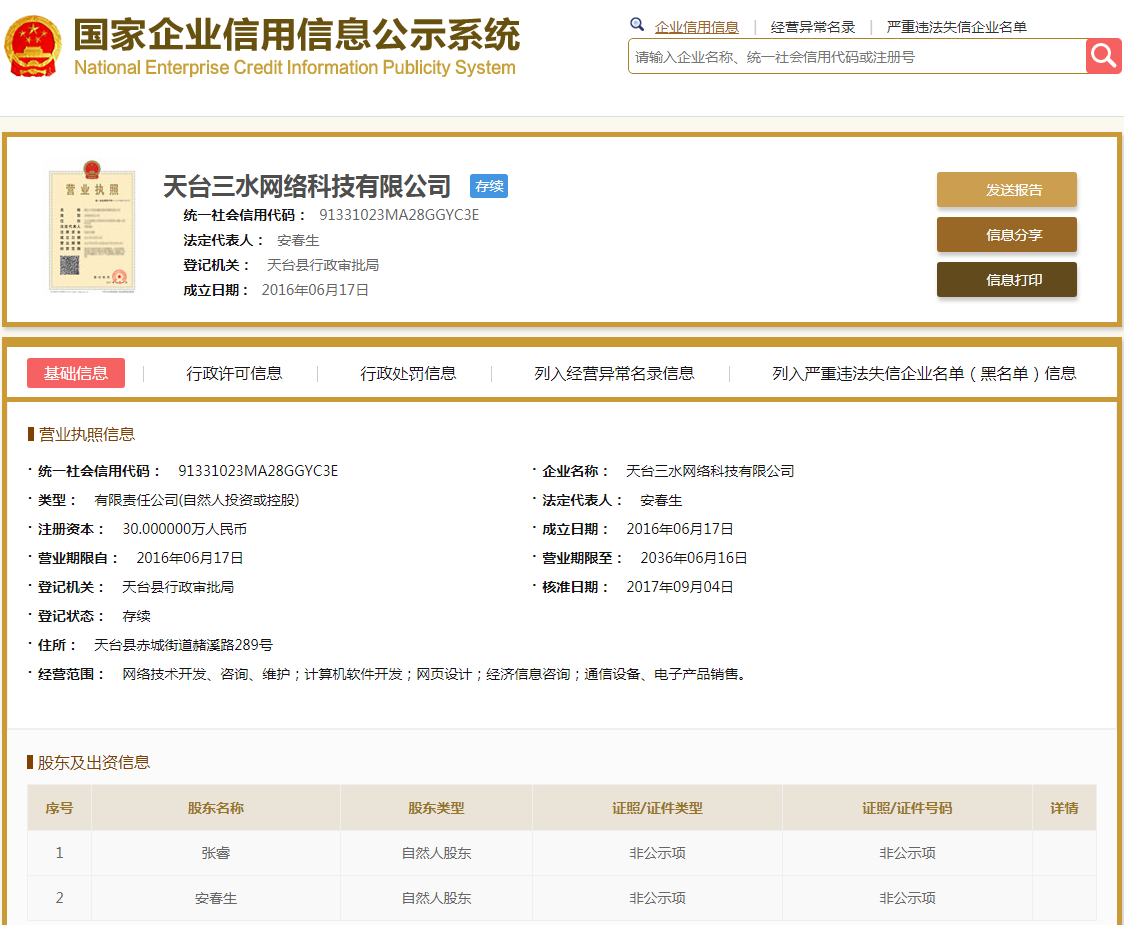Go to the 列入经营异常名录信息 tab
This screenshot has width=1124, height=925.
[x=614, y=373]
